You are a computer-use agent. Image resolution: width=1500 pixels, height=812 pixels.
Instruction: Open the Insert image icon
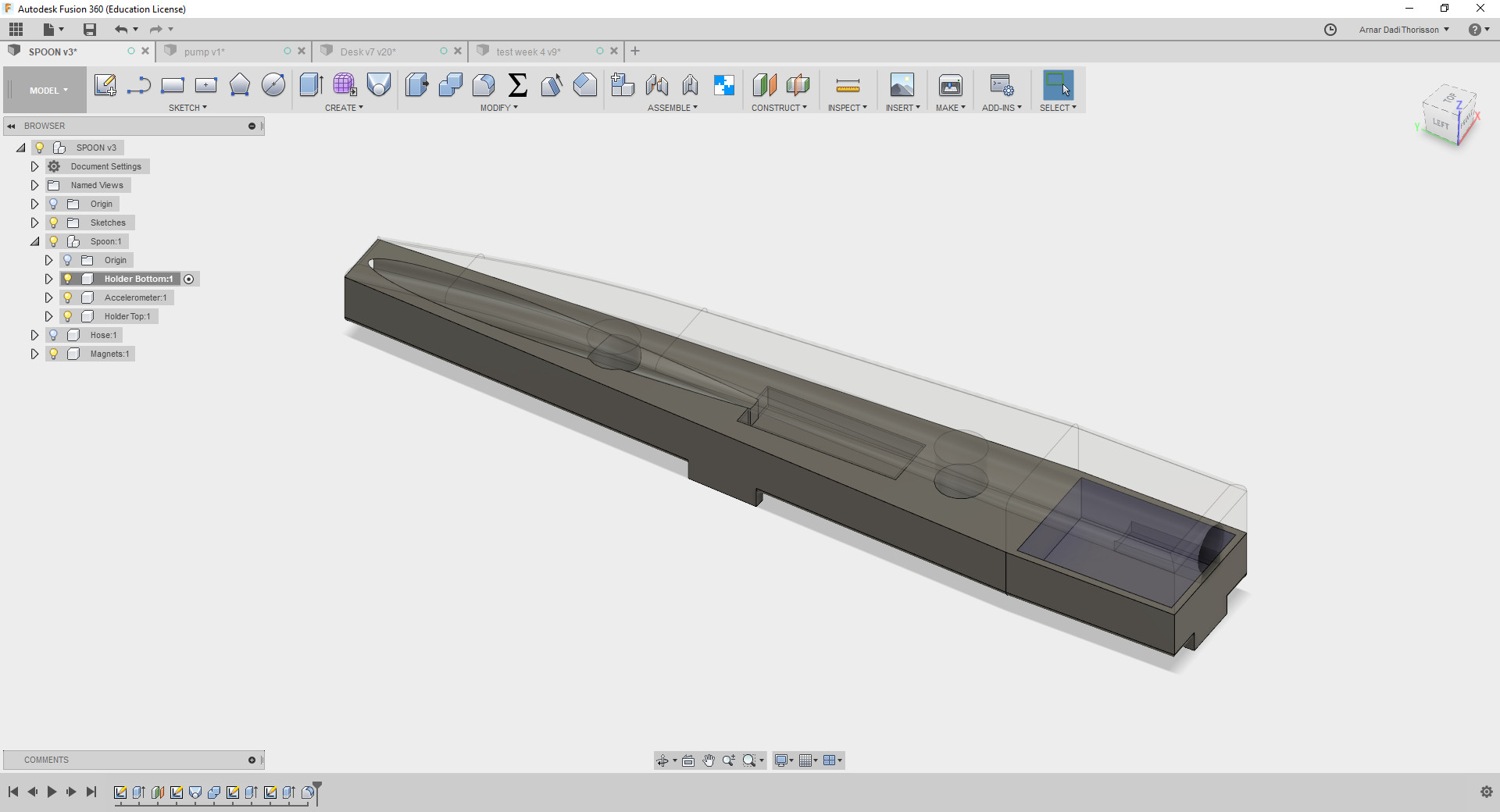[902, 85]
